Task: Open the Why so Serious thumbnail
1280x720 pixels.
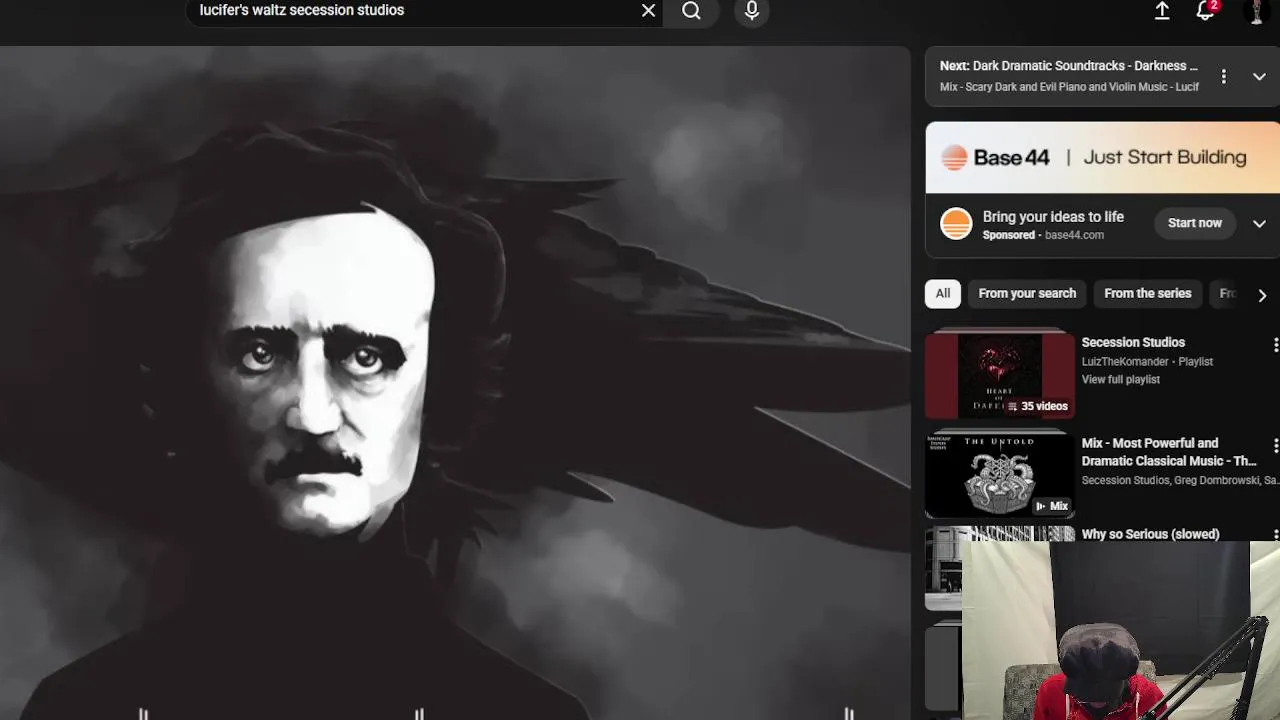Action: coord(943,568)
